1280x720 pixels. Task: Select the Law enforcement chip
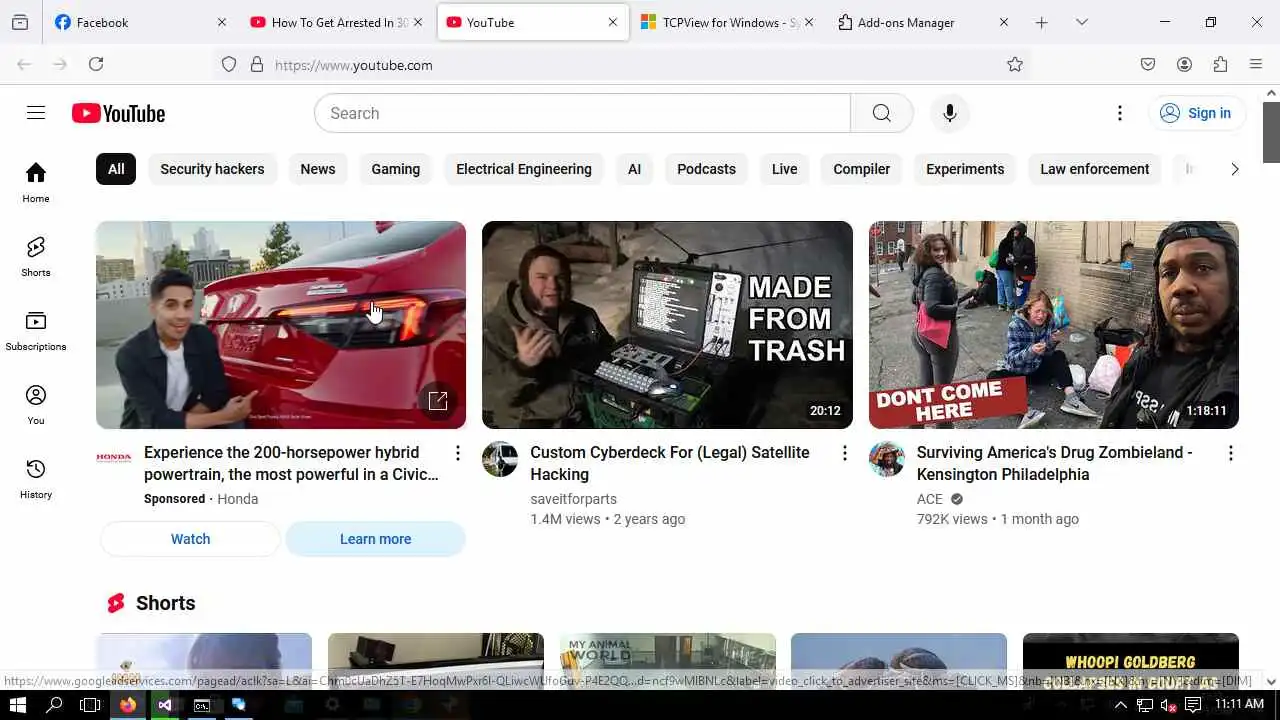point(1095,169)
